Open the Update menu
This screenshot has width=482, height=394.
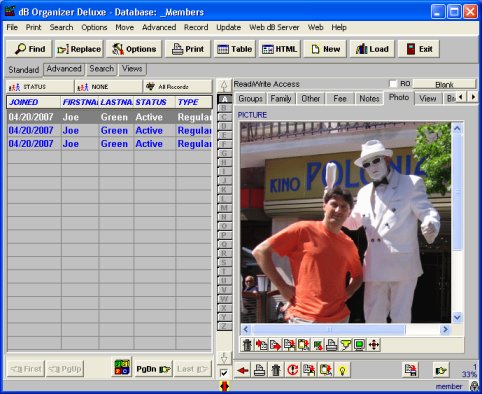(228, 27)
